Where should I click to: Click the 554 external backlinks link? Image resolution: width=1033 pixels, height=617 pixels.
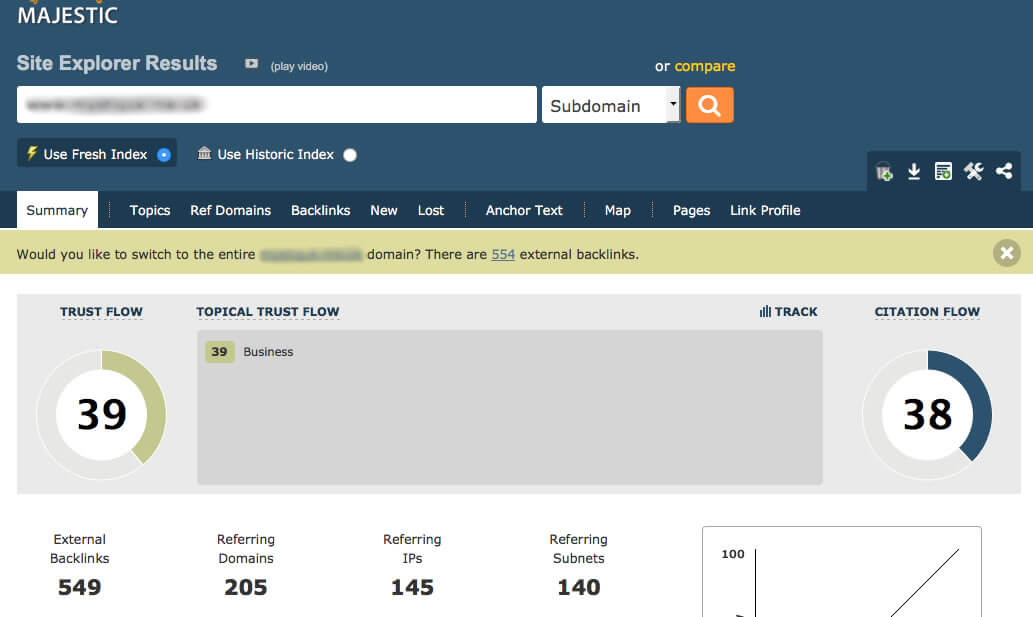[503, 254]
